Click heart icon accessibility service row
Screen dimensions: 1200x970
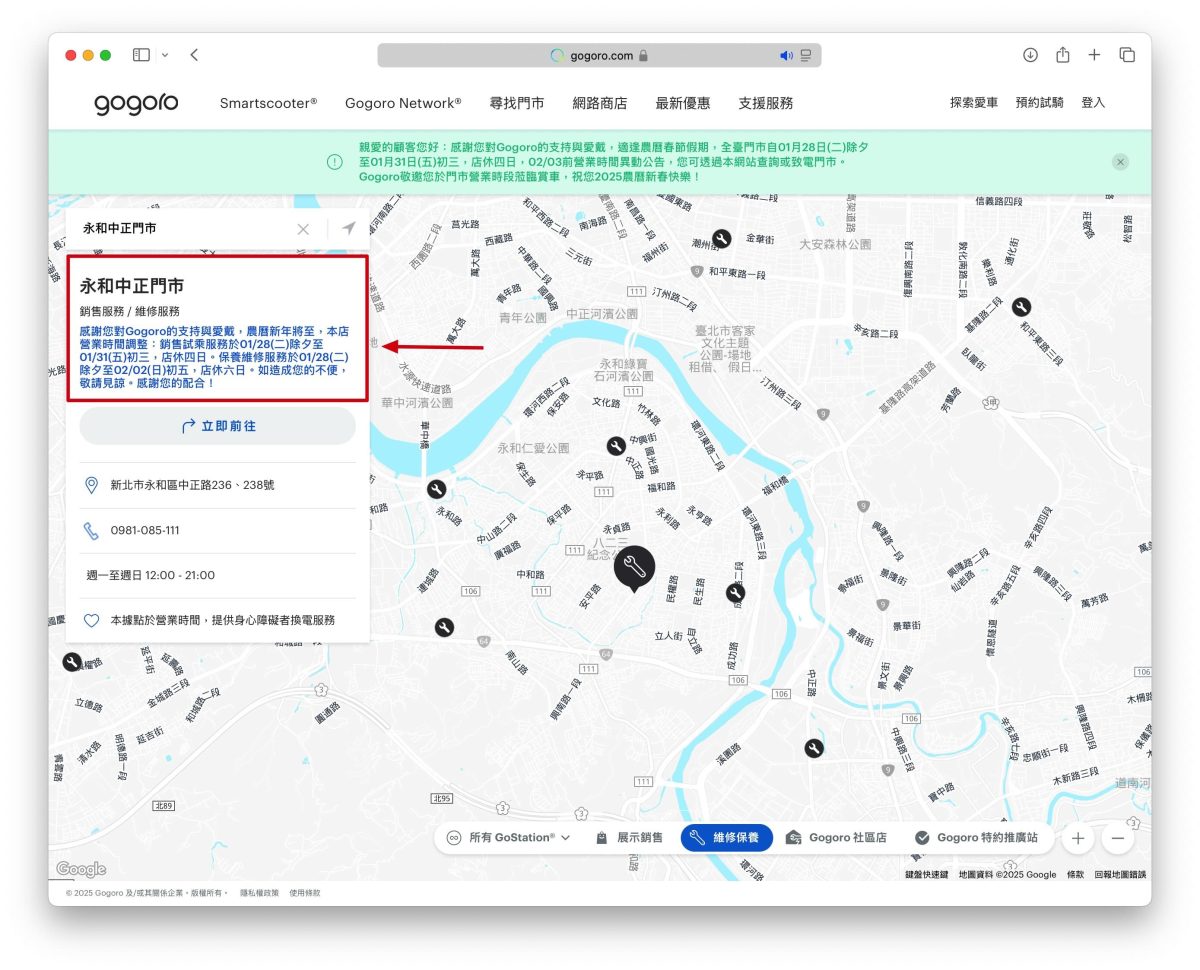click(x=91, y=621)
